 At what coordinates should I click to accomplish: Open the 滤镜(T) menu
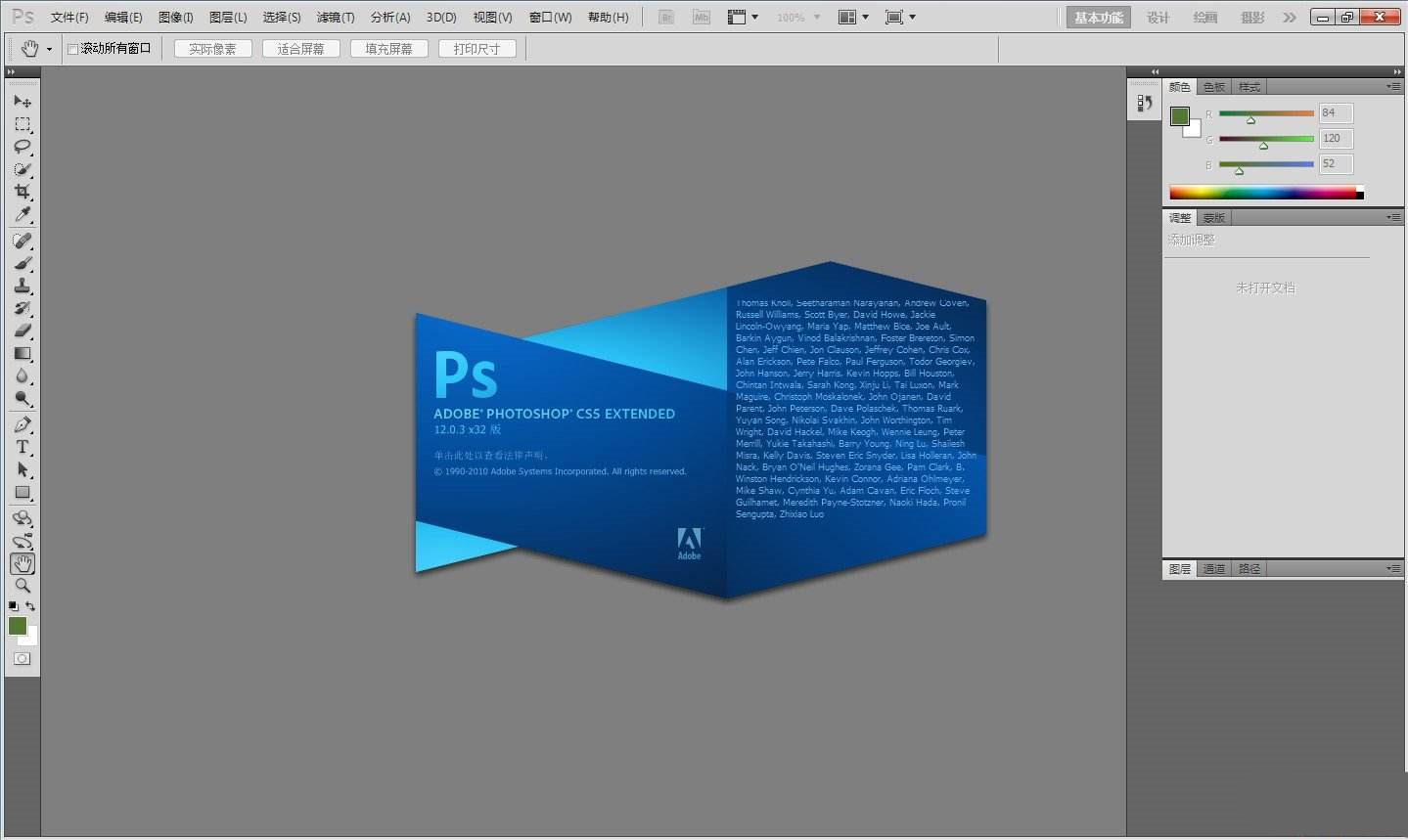336,17
